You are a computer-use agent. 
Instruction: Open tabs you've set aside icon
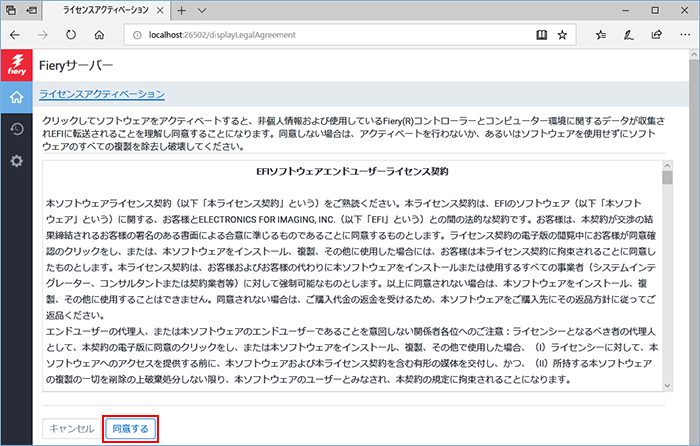[x=11, y=10]
